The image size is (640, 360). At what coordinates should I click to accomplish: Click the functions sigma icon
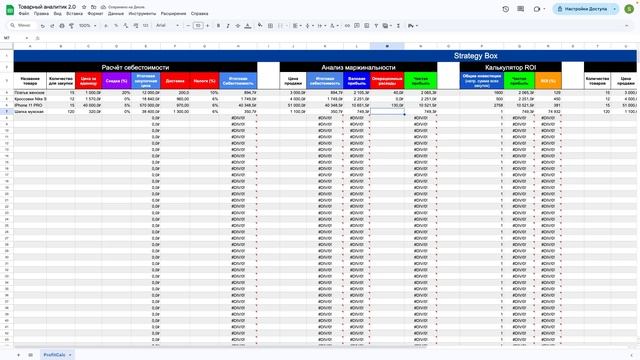point(398,26)
